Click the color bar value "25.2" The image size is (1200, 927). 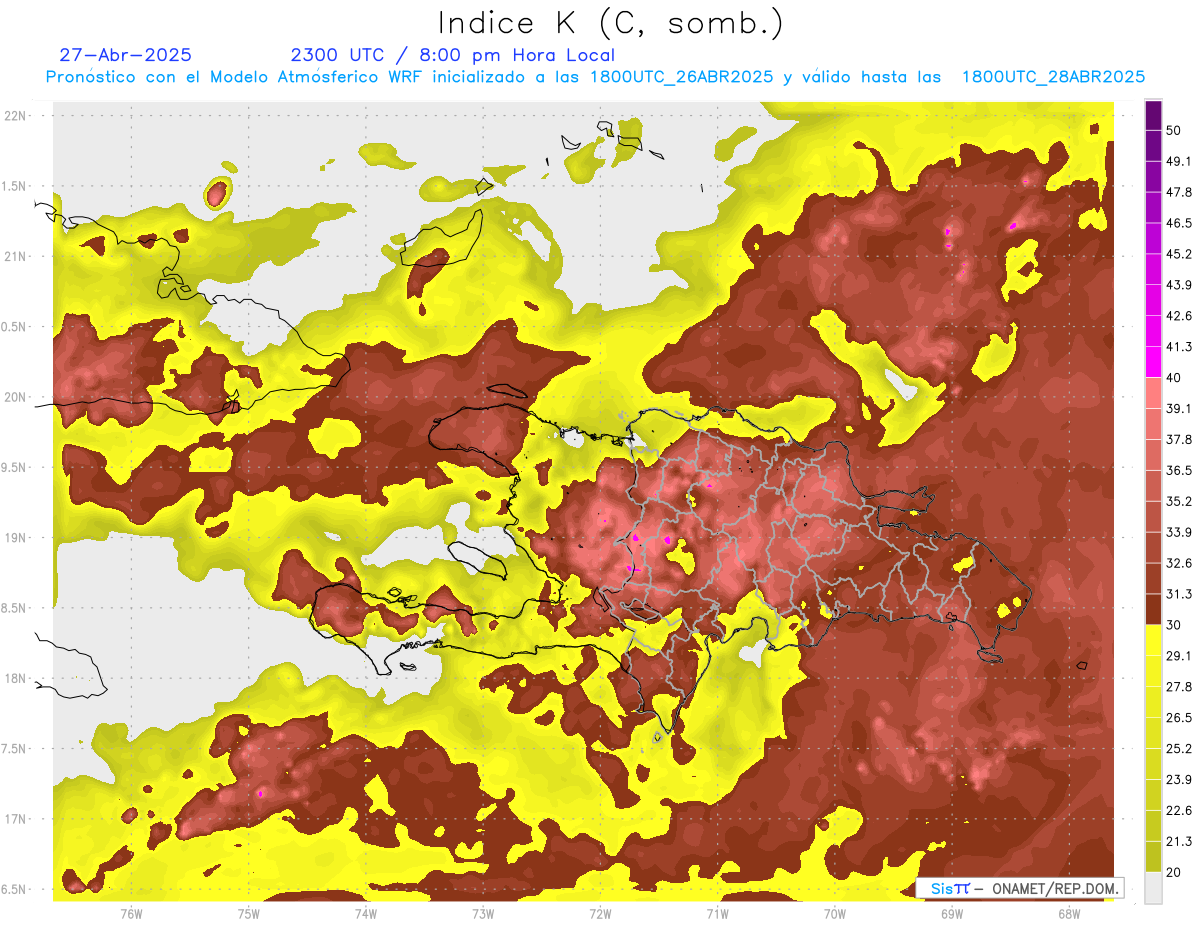(1178, 749)
